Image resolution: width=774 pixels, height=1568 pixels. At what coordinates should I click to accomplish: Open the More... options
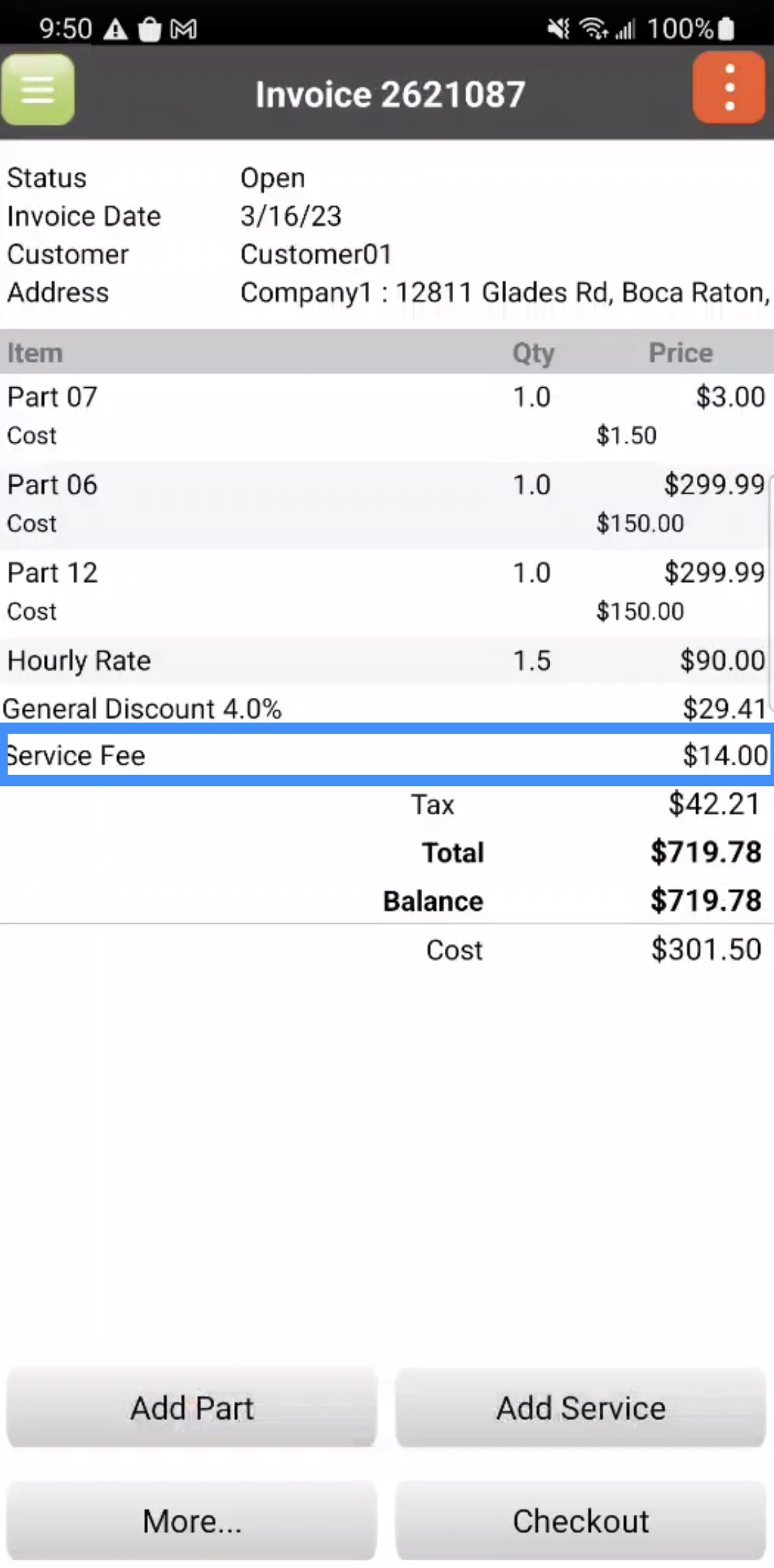[x=191, y=1520]
